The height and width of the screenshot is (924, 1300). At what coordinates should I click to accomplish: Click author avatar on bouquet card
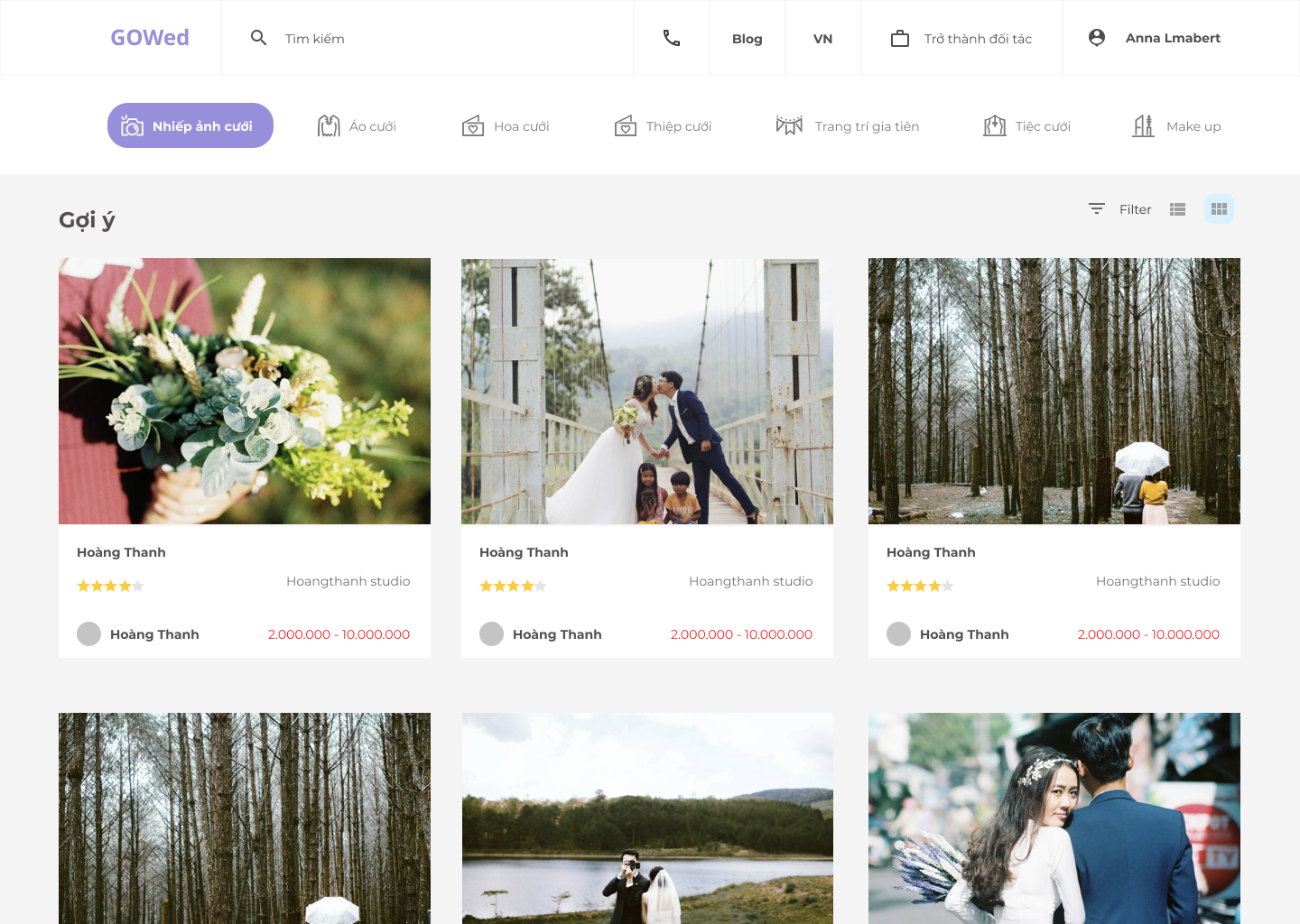[88, 633]
